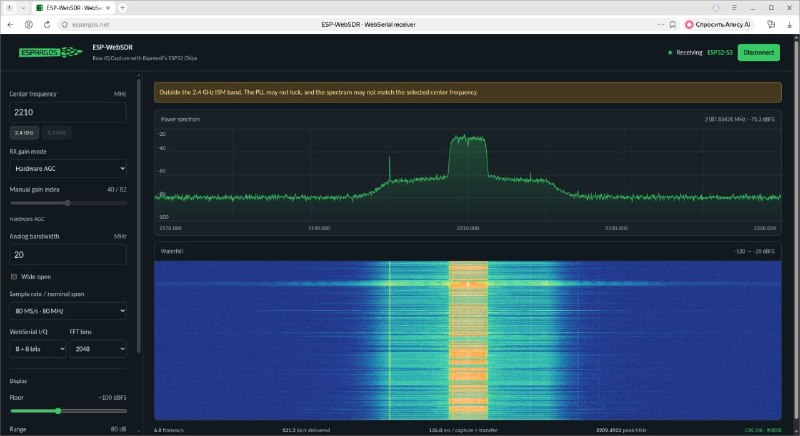Click the ESPARGOS logo
The image size is (800, 436).
(50, 52)
